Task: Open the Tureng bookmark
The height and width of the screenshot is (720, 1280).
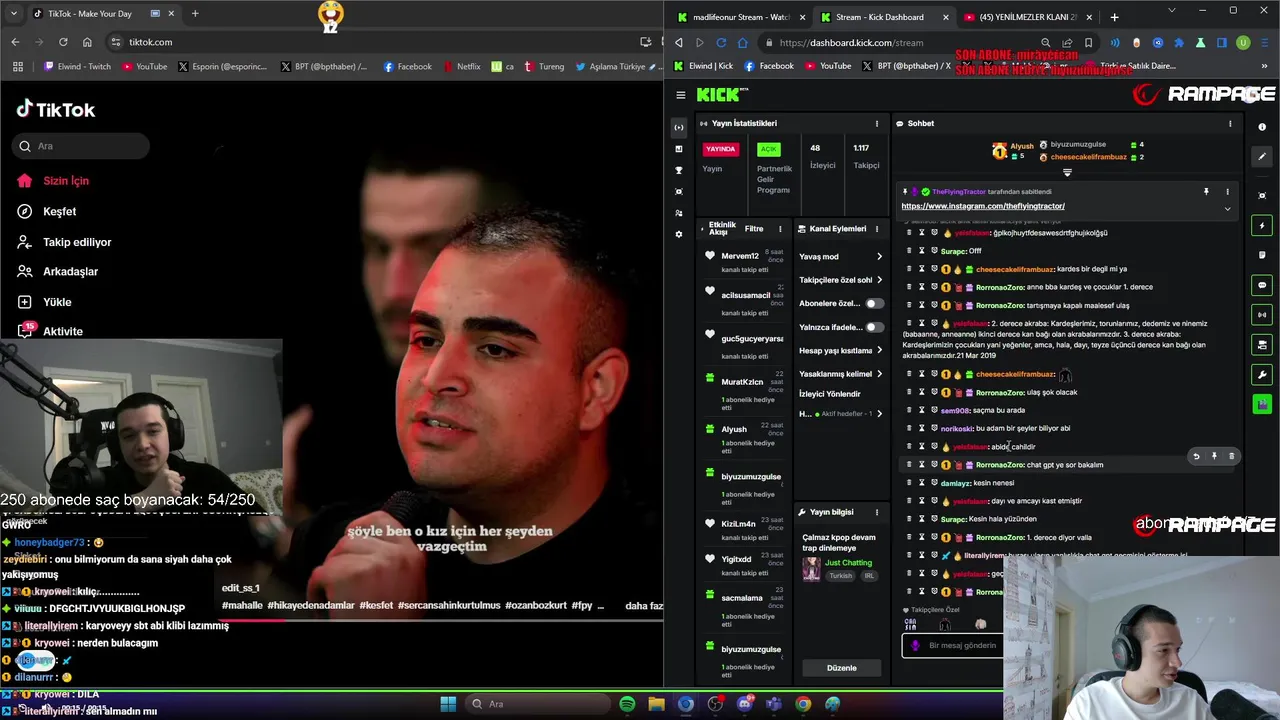Action: [x=544, y=66]
